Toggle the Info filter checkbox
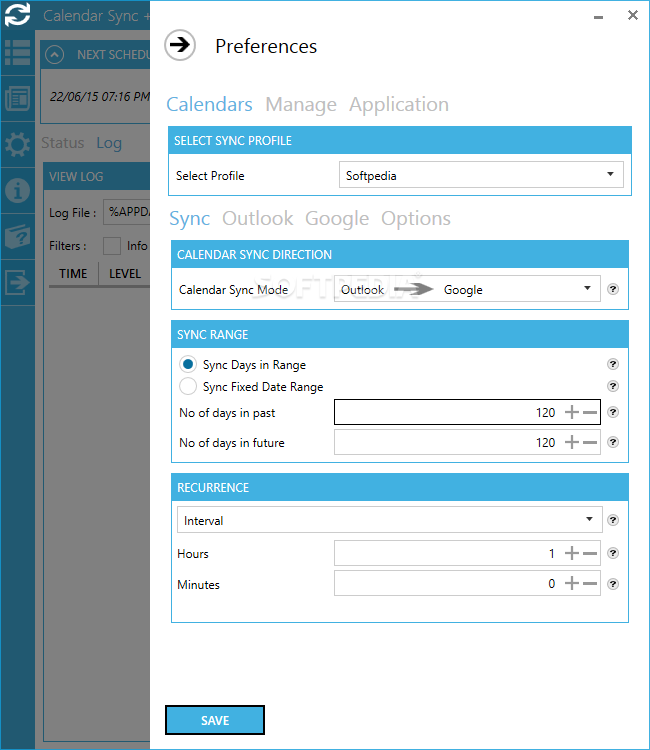This screenshot has width=650, height=750. [112, 246]
